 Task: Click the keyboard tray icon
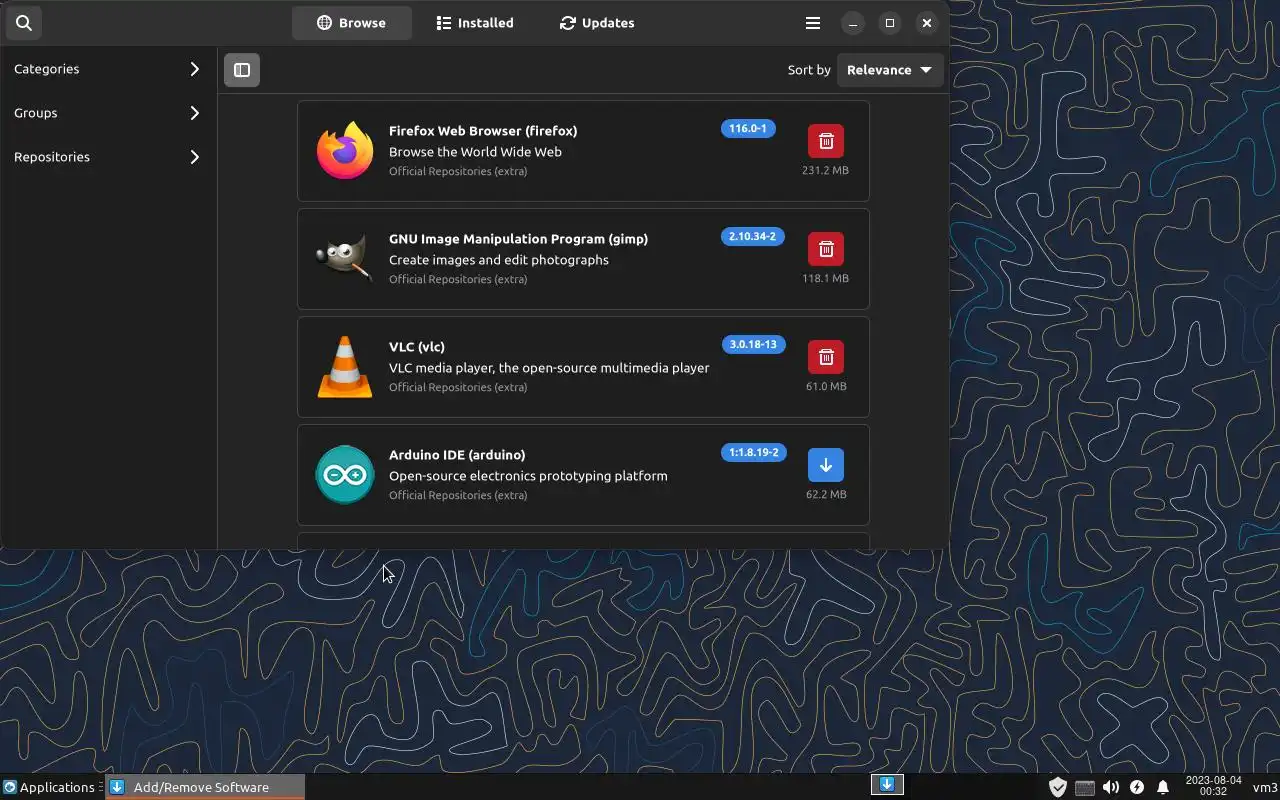point(1085,788)
